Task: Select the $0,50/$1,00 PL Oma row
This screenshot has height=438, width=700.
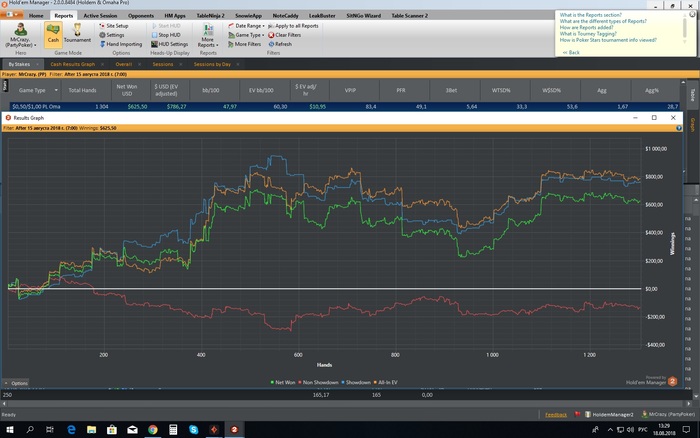Action: pos(344,107)
